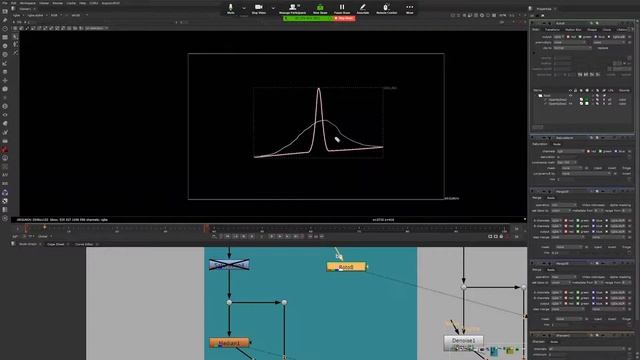Open viewer RGB display channel dropdown
Viewport: 640px width, 360px height.
[56, 15]
